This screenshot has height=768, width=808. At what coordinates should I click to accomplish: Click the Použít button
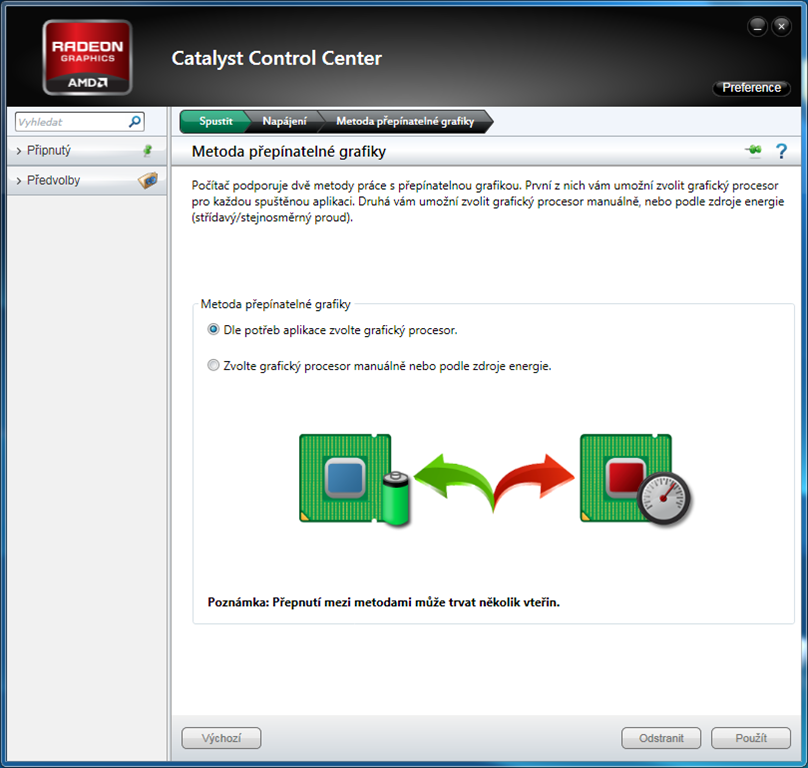point(750,738)
